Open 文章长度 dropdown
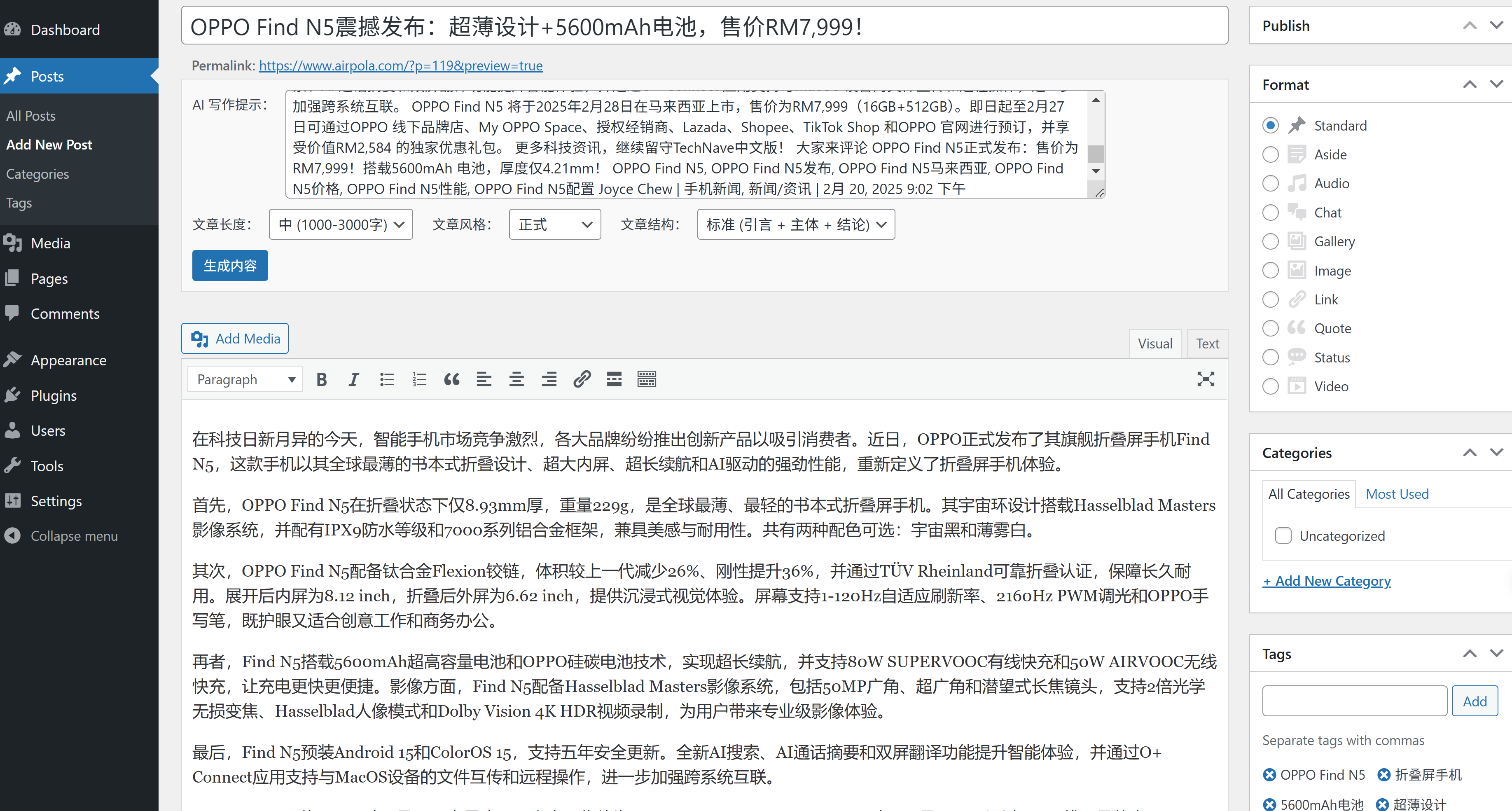 (341, 225)
